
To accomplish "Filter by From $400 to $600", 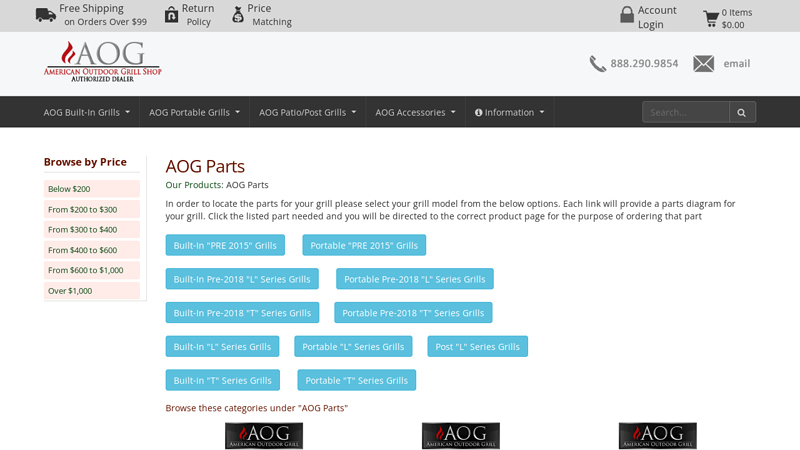I will click(92, 250).
